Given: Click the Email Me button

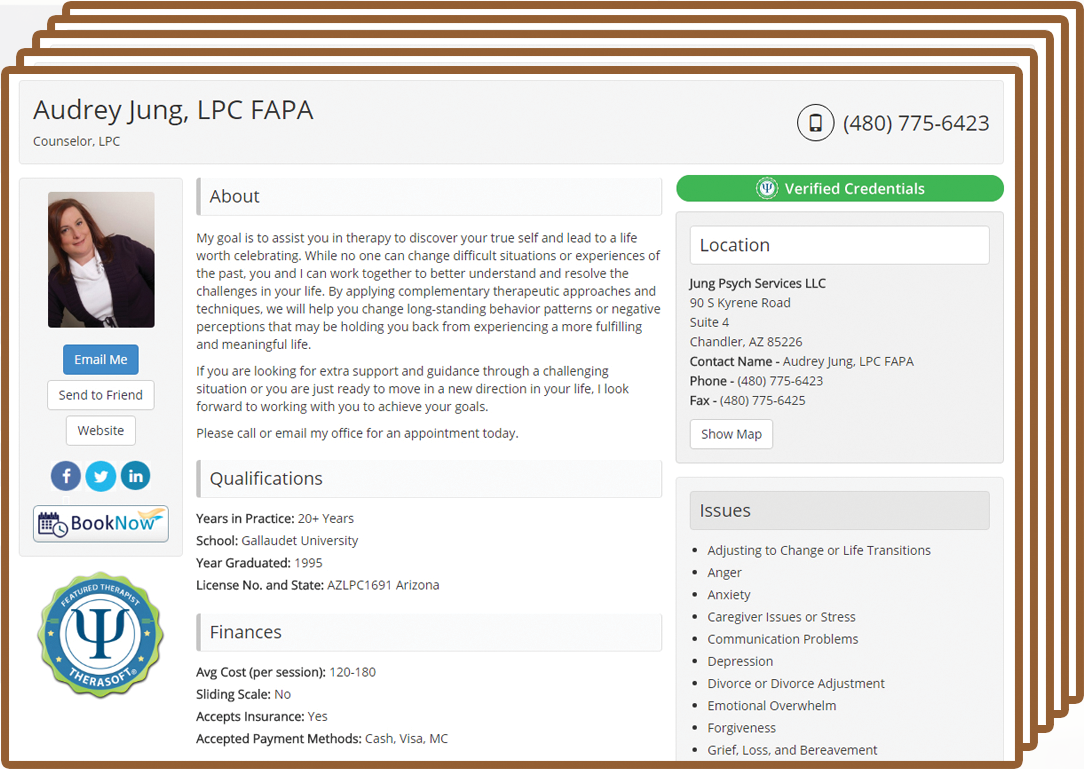Looking at the screenshot, I should (101, 360).
